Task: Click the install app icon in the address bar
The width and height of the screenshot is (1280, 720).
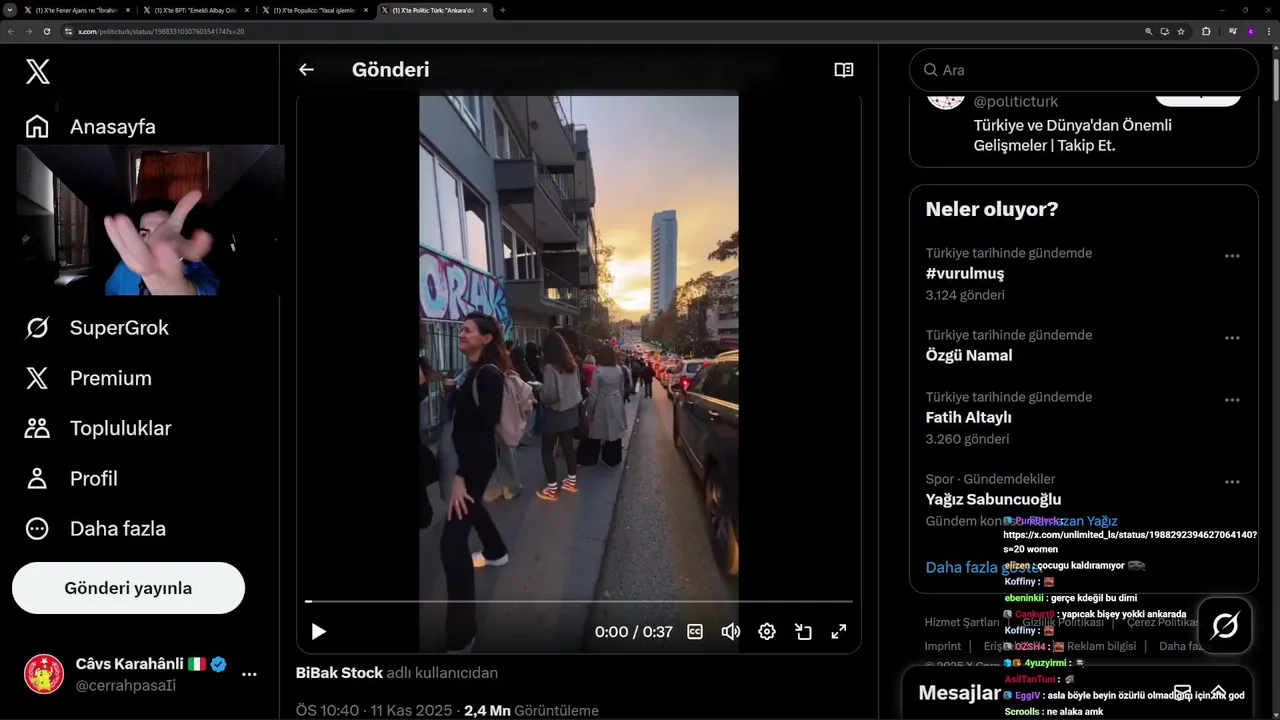Action: [1165, 31]
